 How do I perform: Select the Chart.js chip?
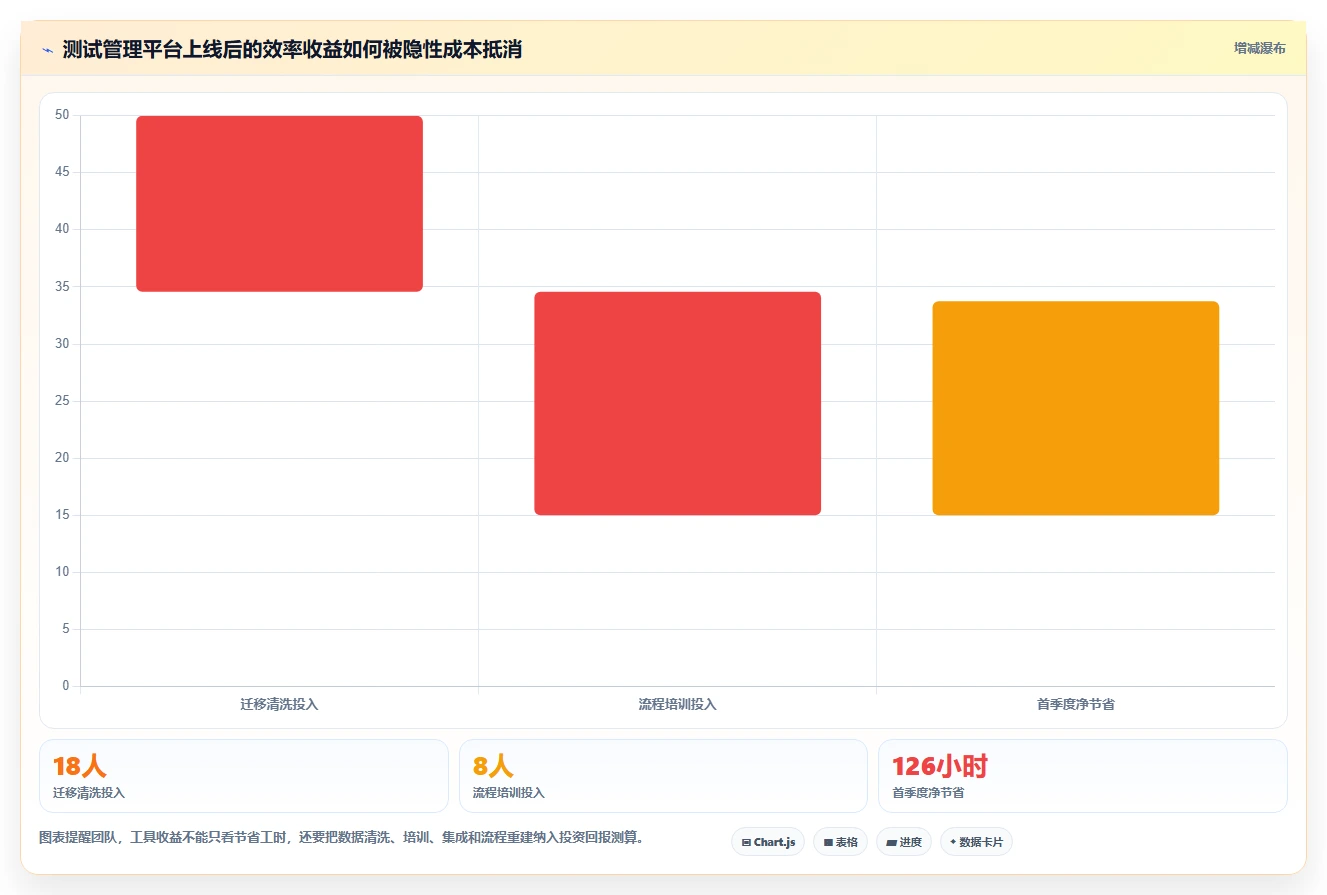pos(768,842)
